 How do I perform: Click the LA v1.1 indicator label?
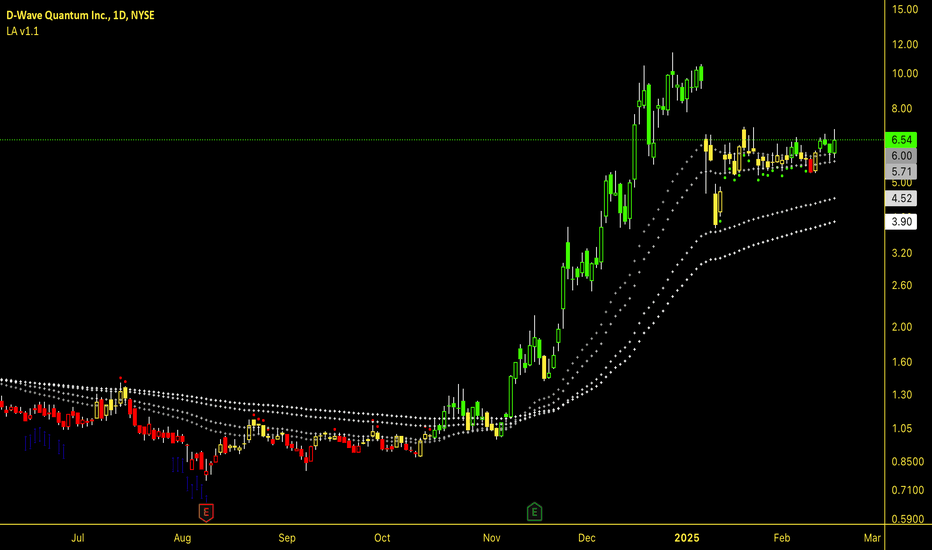(23, 31)
